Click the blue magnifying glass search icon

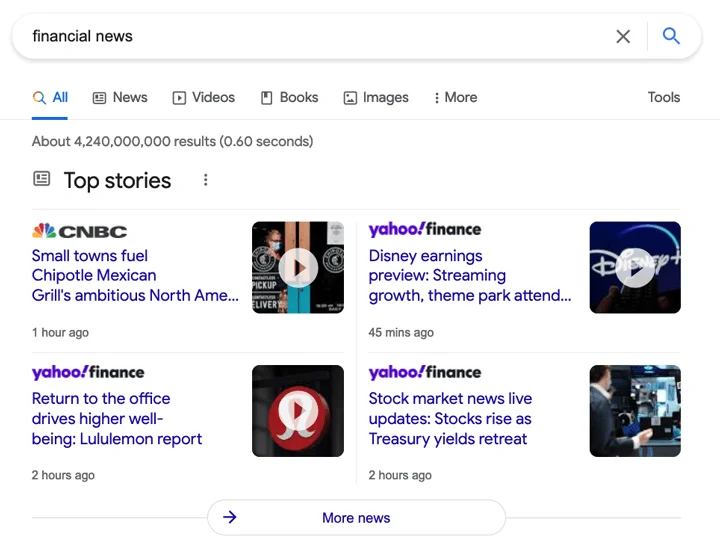[x=671, y=36]
